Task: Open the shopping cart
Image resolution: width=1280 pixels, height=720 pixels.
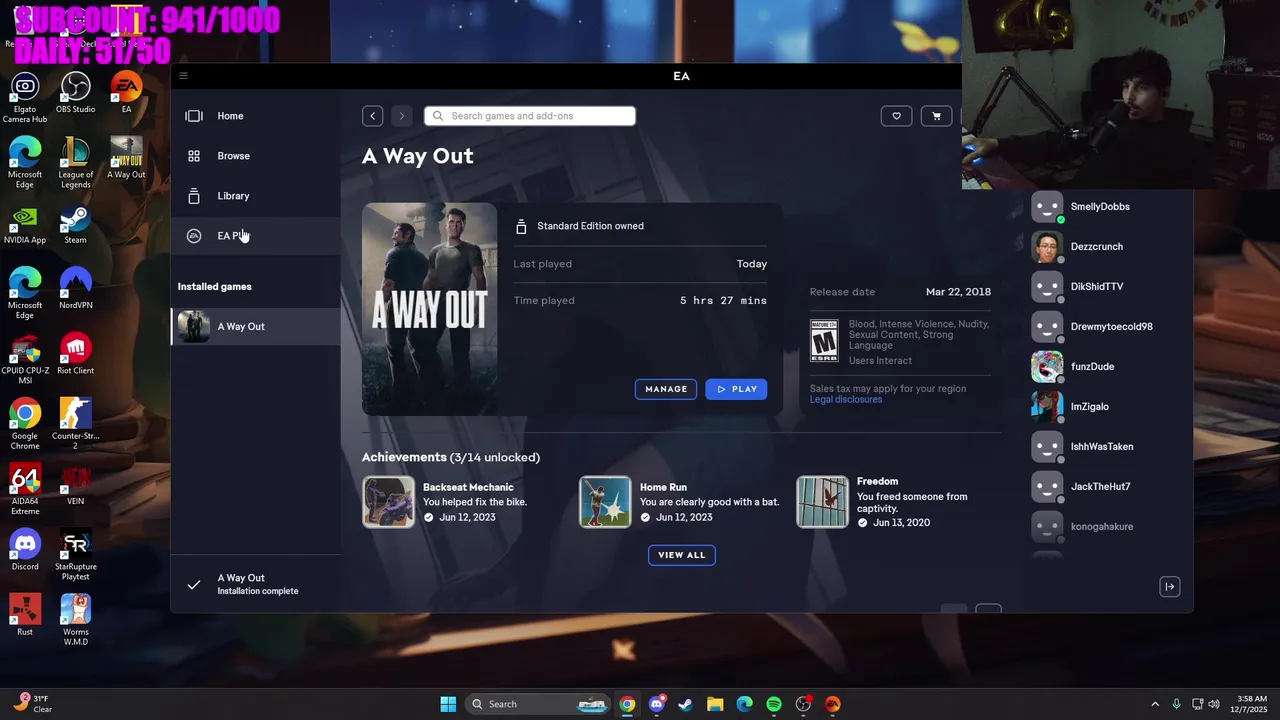Action: 936,116
